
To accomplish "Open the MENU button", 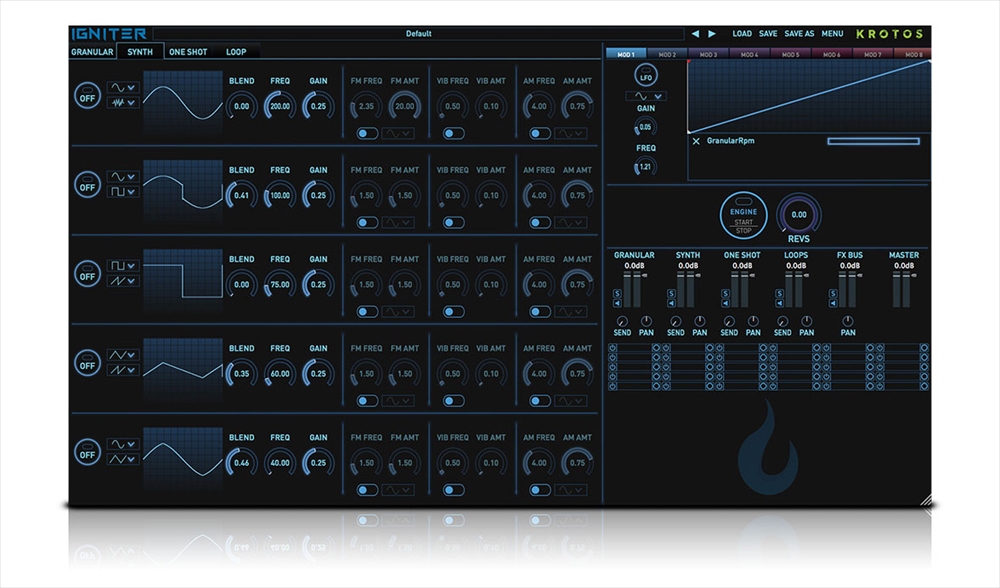I will pyautogui.click(x=832, y=34).
